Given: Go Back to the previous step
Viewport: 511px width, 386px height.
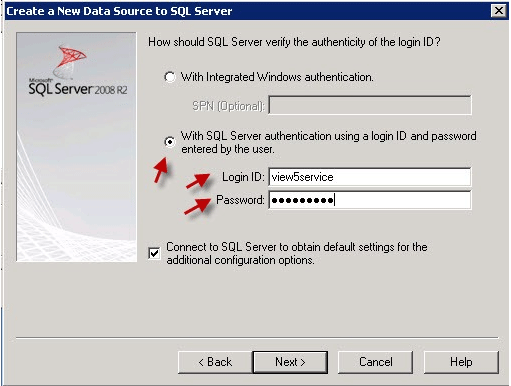Looking at the screenshot, I should pos(215,362).
